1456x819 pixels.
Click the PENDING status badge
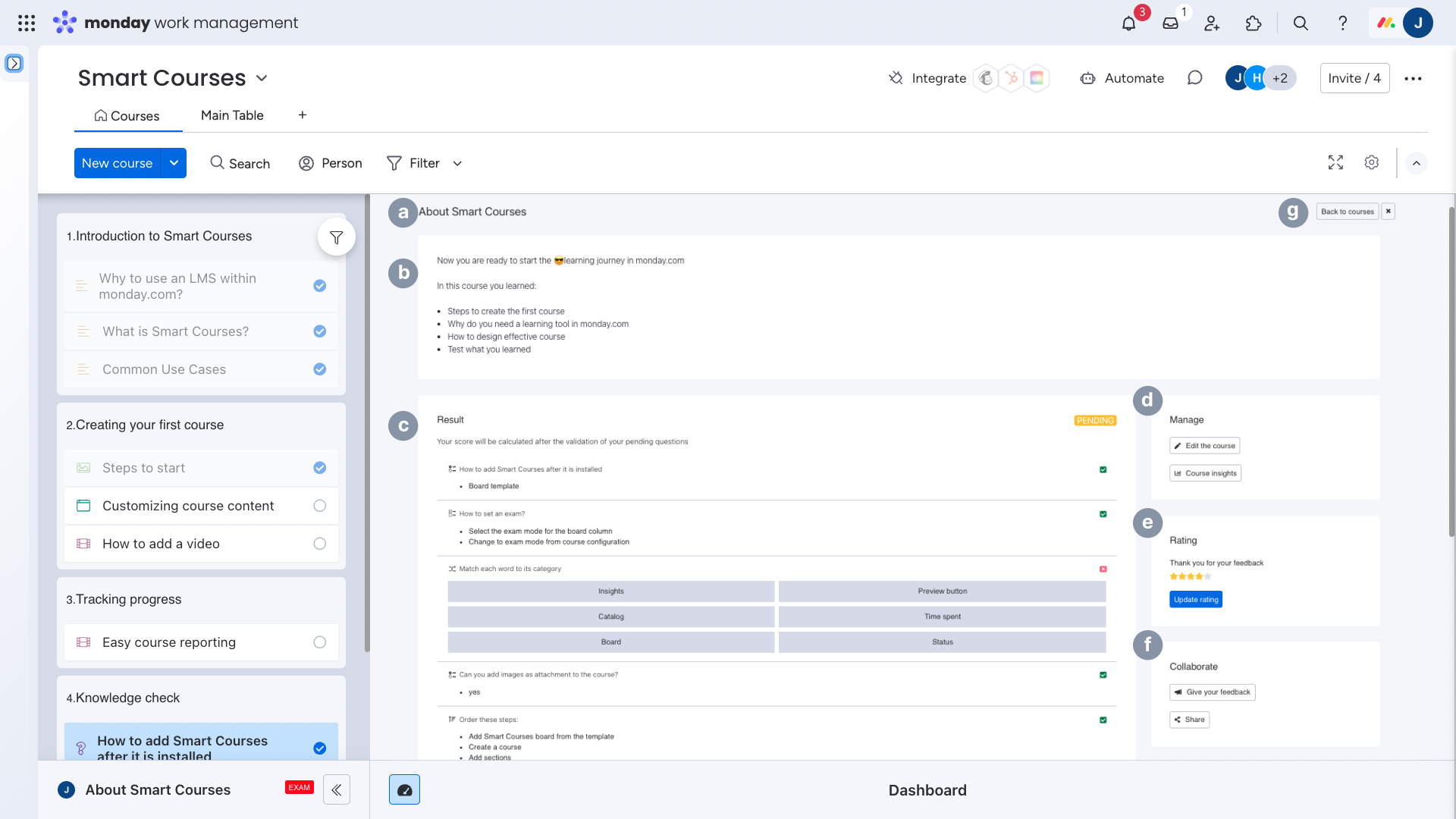1095,421
